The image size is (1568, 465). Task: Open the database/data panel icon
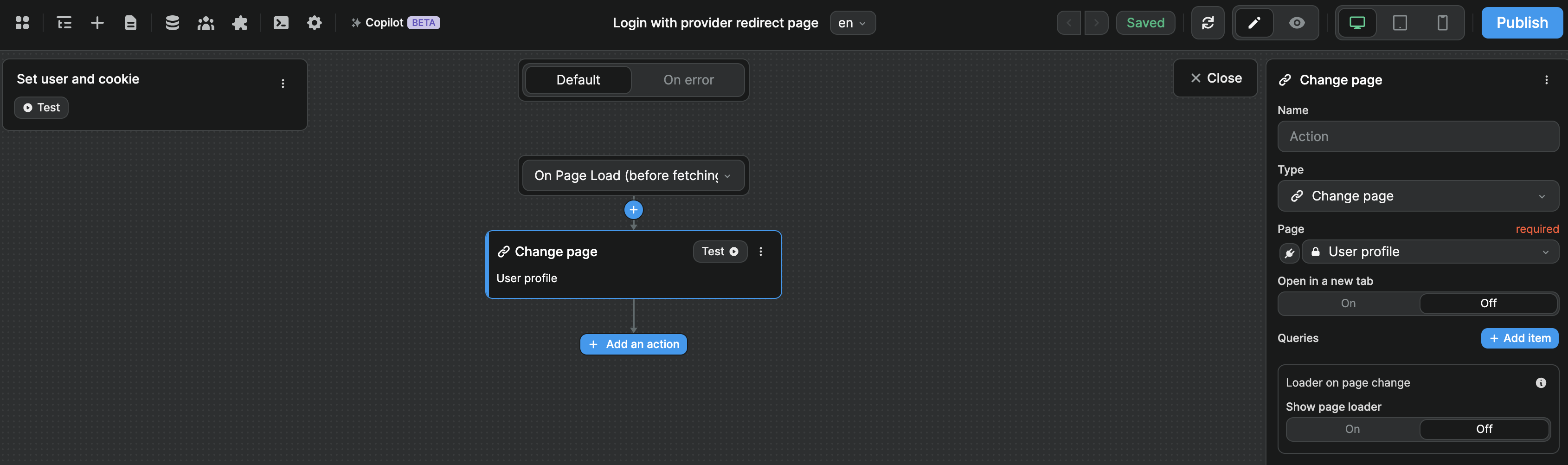pyautogui.click(x=172, y=23)
